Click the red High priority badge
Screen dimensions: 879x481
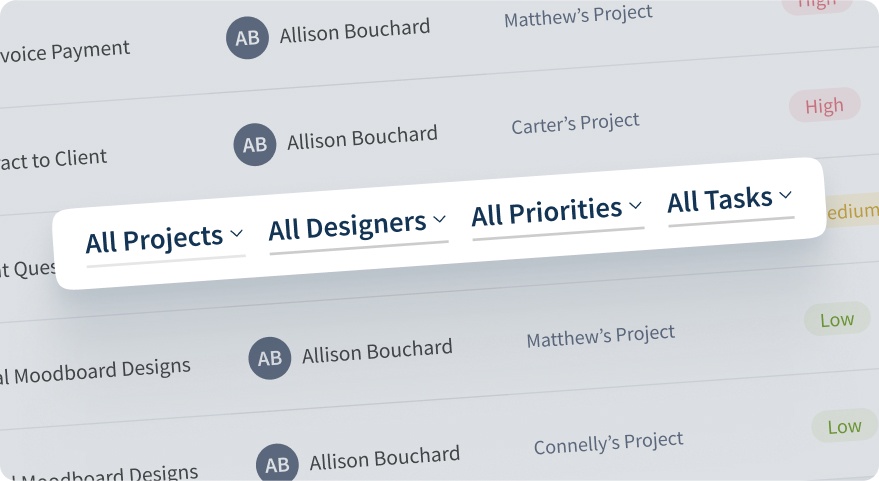coord(824,106)
